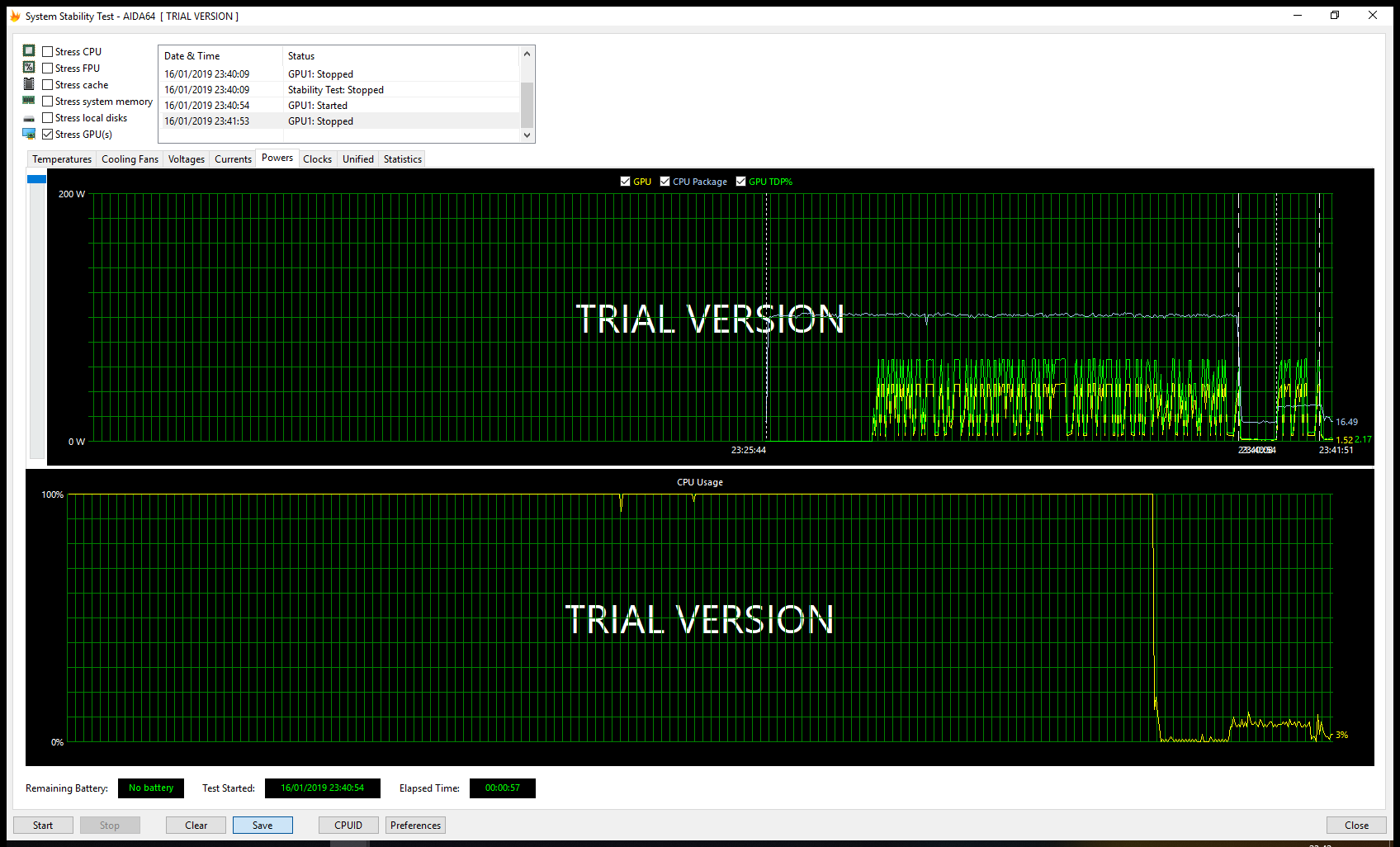Toggle the CPU Package graph checkbox

pos(665,182)
